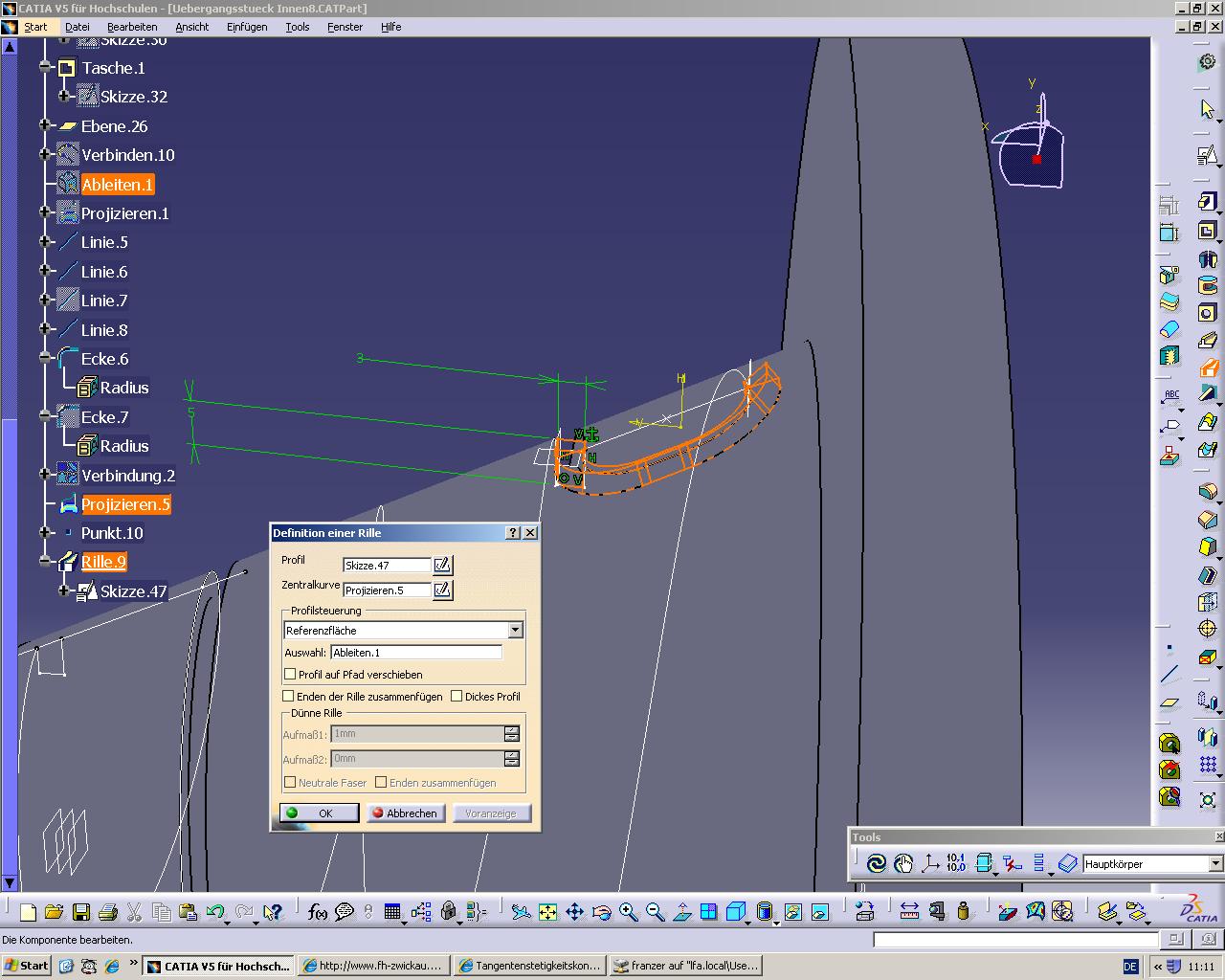
Task: Toggle the 'Enden zusammenfügen' checkbox
Action: 381,782
